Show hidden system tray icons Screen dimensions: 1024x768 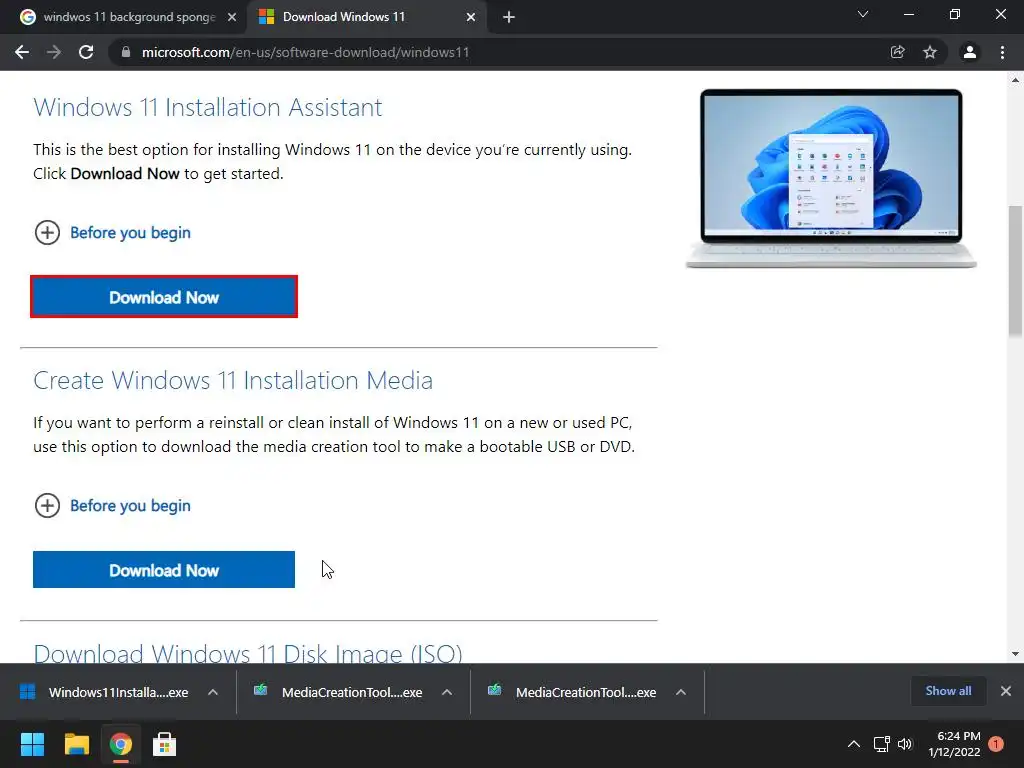tap(854, 744)
